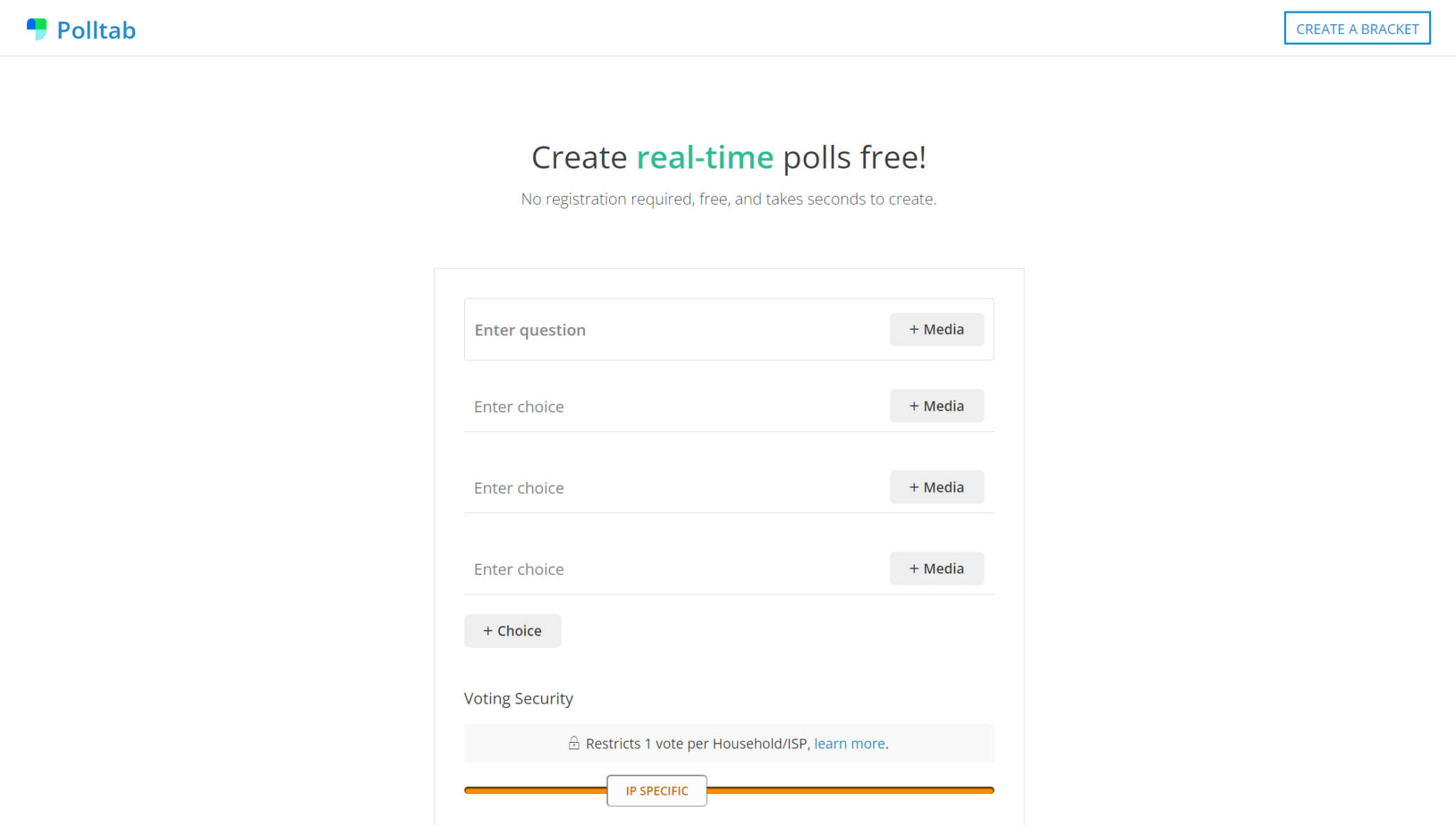Click the Polltab logo icon
This screenshot has width=1456, height=826.
tap(36, 28)
